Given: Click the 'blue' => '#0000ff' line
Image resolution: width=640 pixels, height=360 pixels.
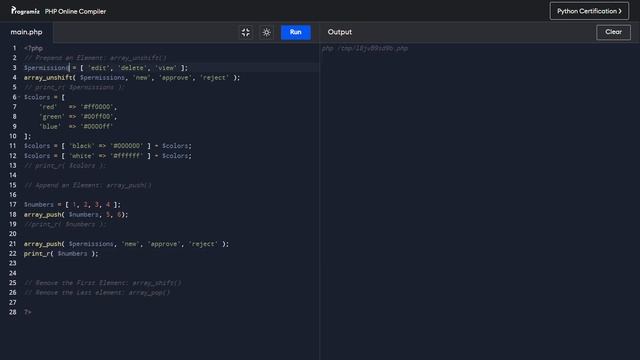Looking at the screenshot, I should point(76,127).
